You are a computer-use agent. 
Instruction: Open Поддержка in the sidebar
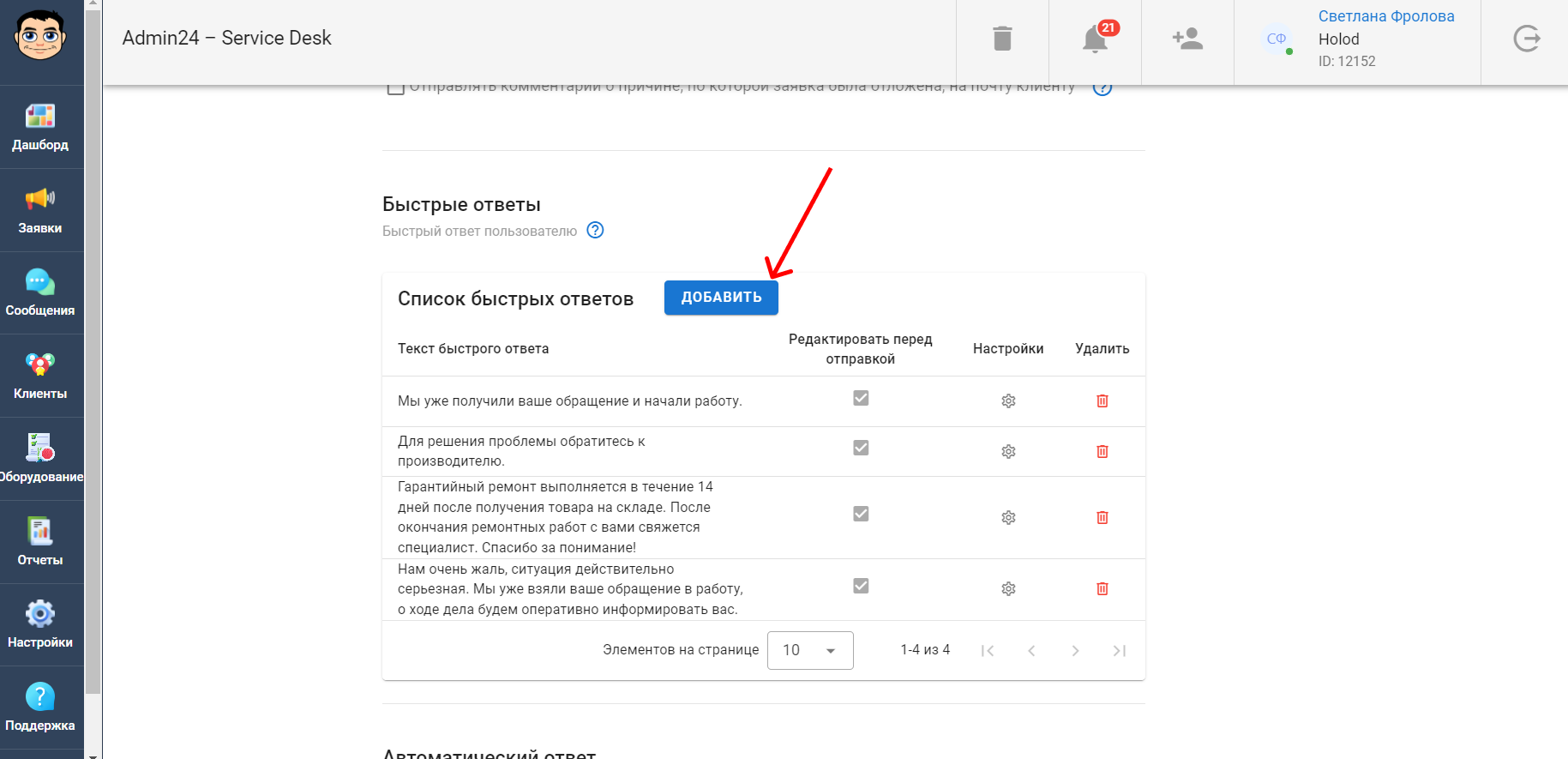[40, 708]
